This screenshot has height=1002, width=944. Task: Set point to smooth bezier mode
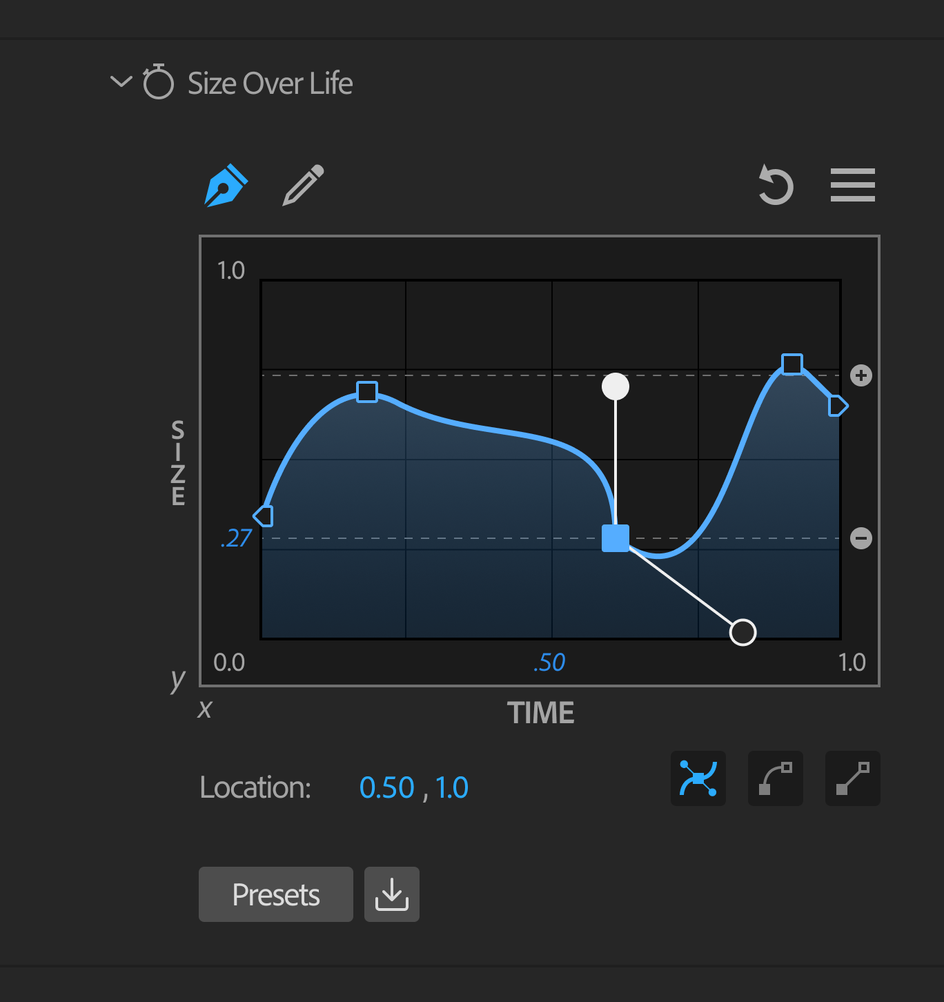698,778
